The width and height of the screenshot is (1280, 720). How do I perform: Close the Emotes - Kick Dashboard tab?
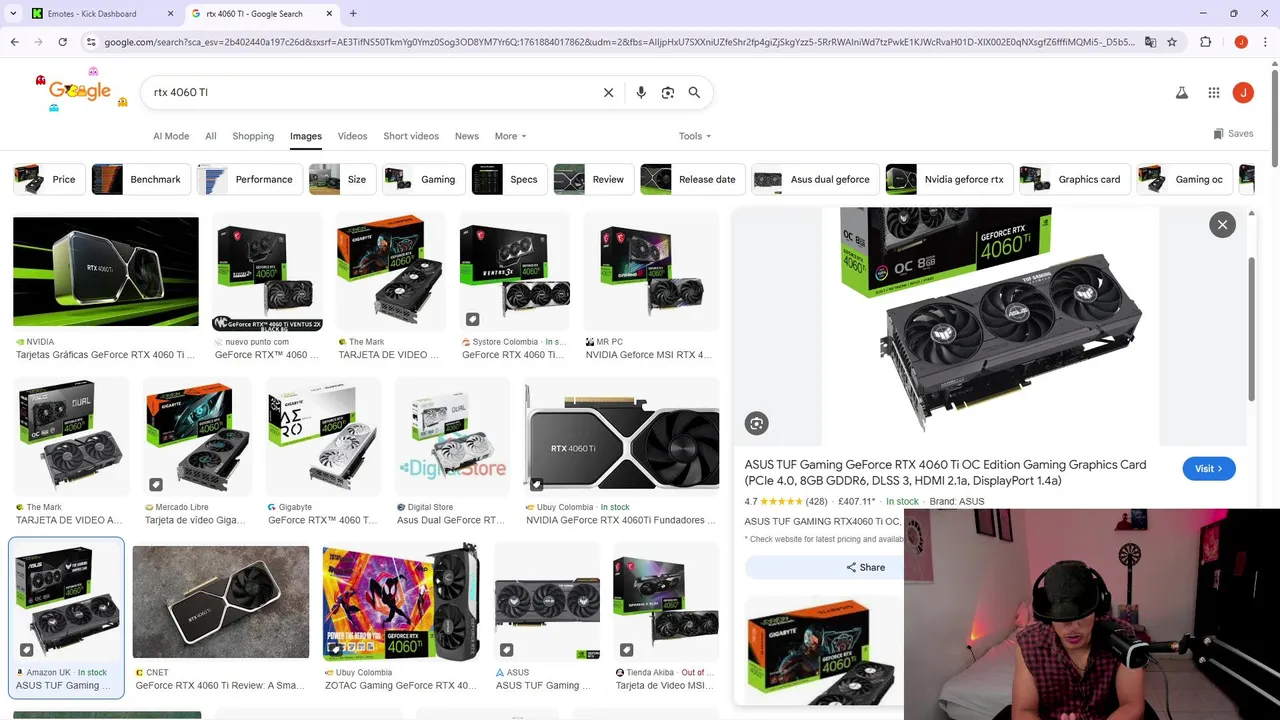point(170,14)
